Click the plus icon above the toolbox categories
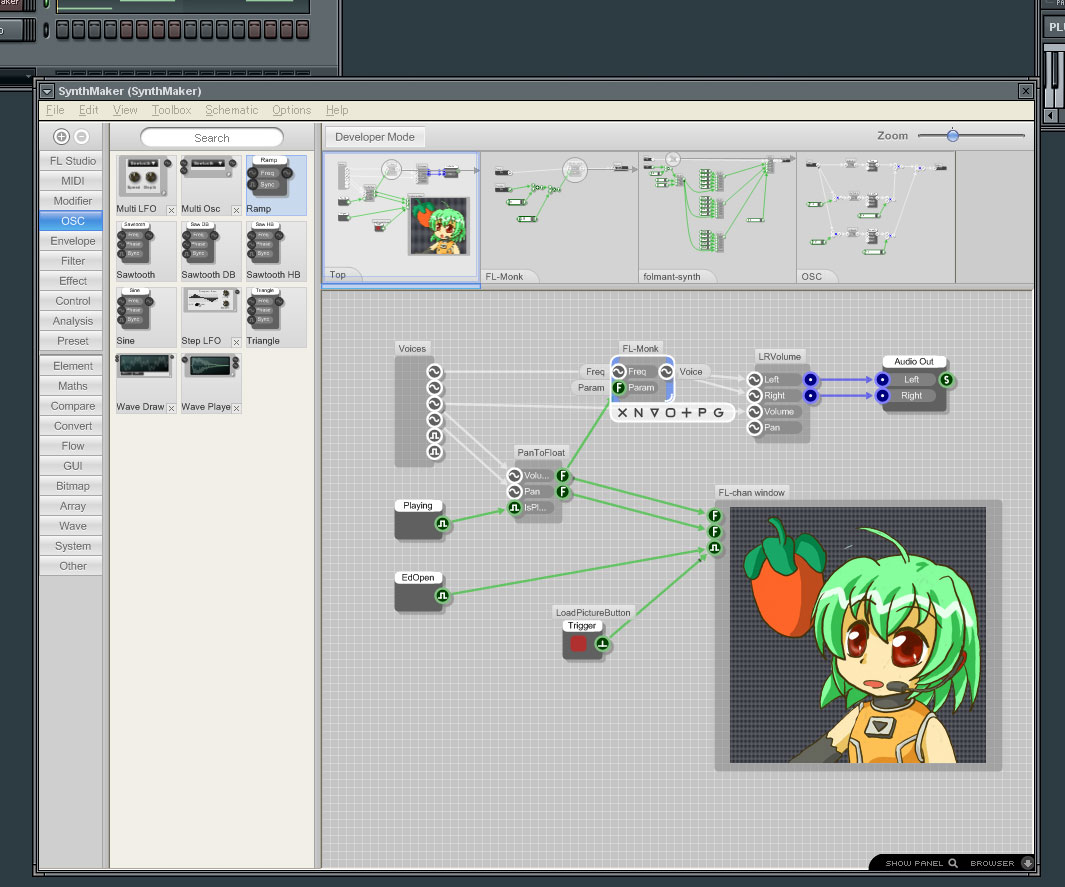Screen dimensions: 1065x887 [x=61, y=137]
